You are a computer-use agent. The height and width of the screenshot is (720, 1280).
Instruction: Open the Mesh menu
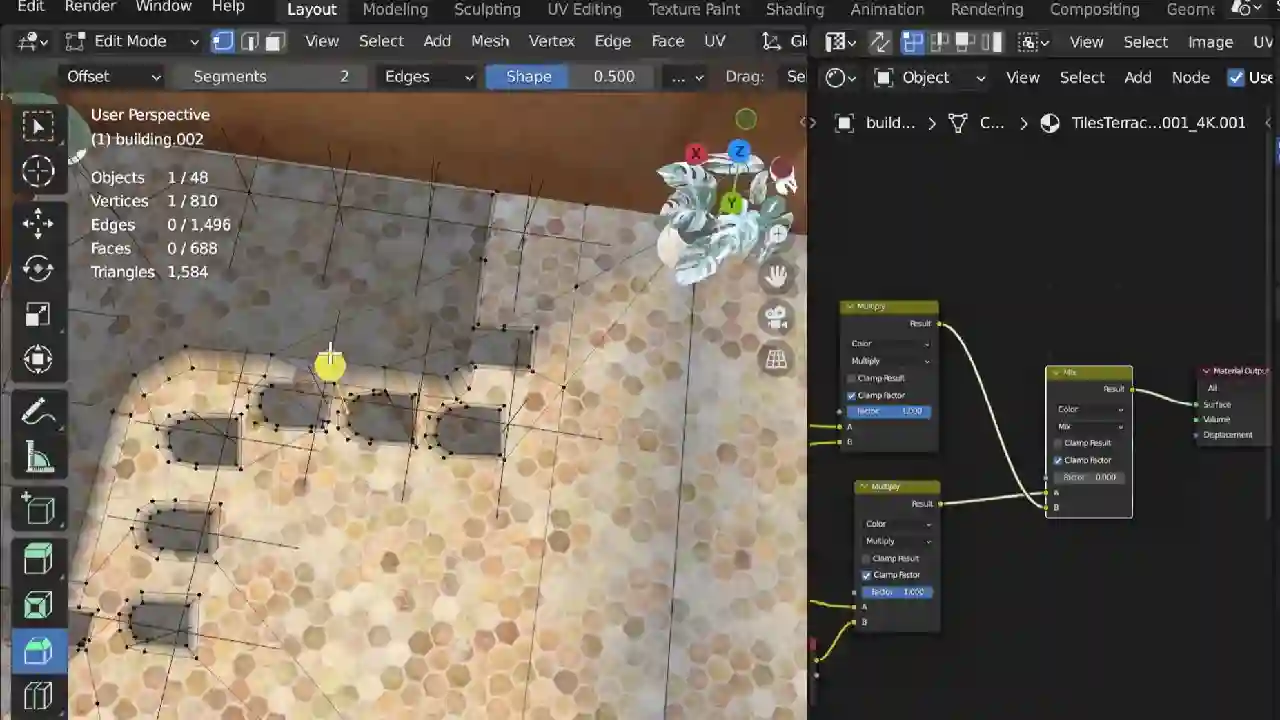coord(490,41)
